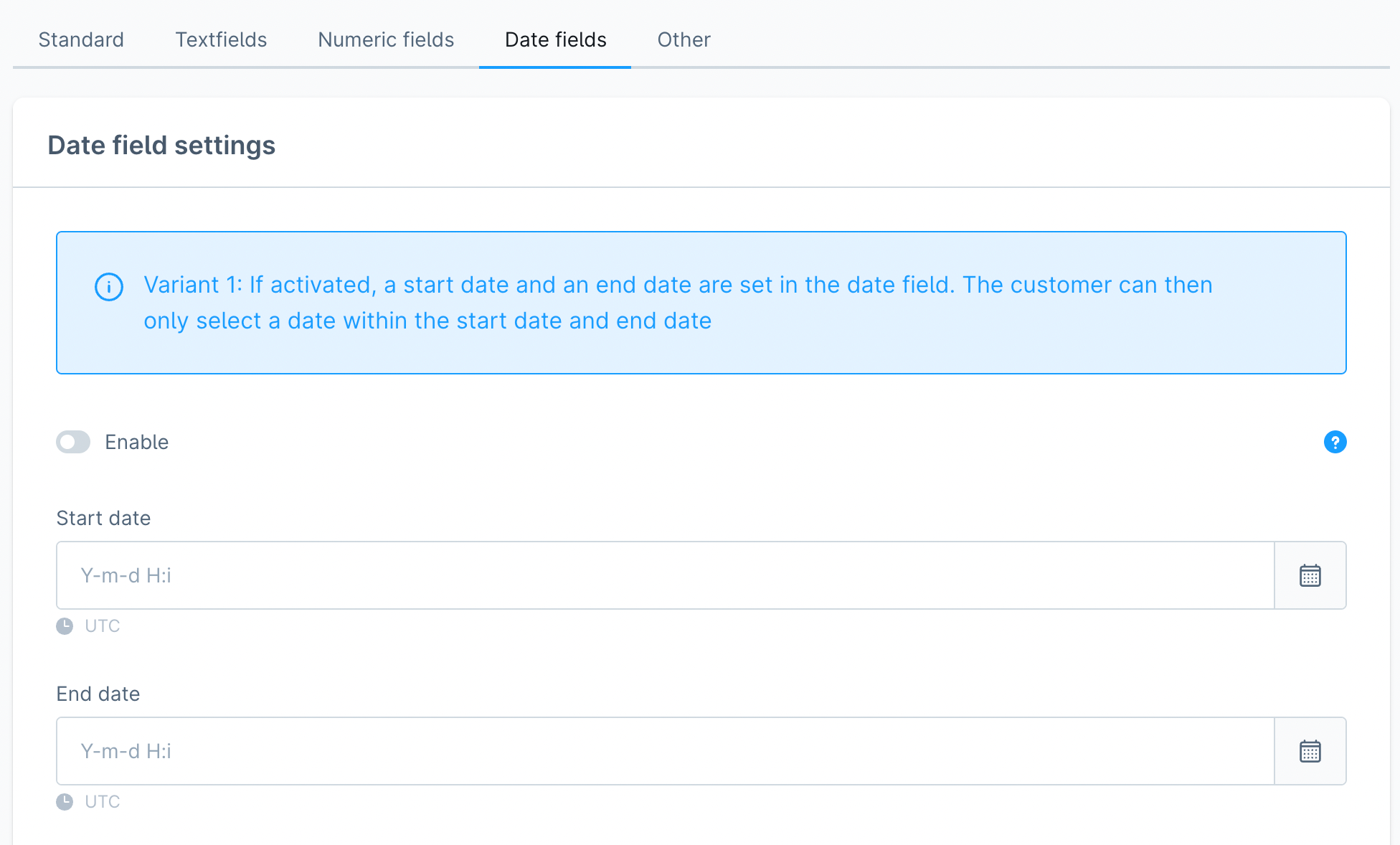Screen dimensions: 1400x845
Task: Click the UTC label below End date
Action: click(x=103, y=802)
